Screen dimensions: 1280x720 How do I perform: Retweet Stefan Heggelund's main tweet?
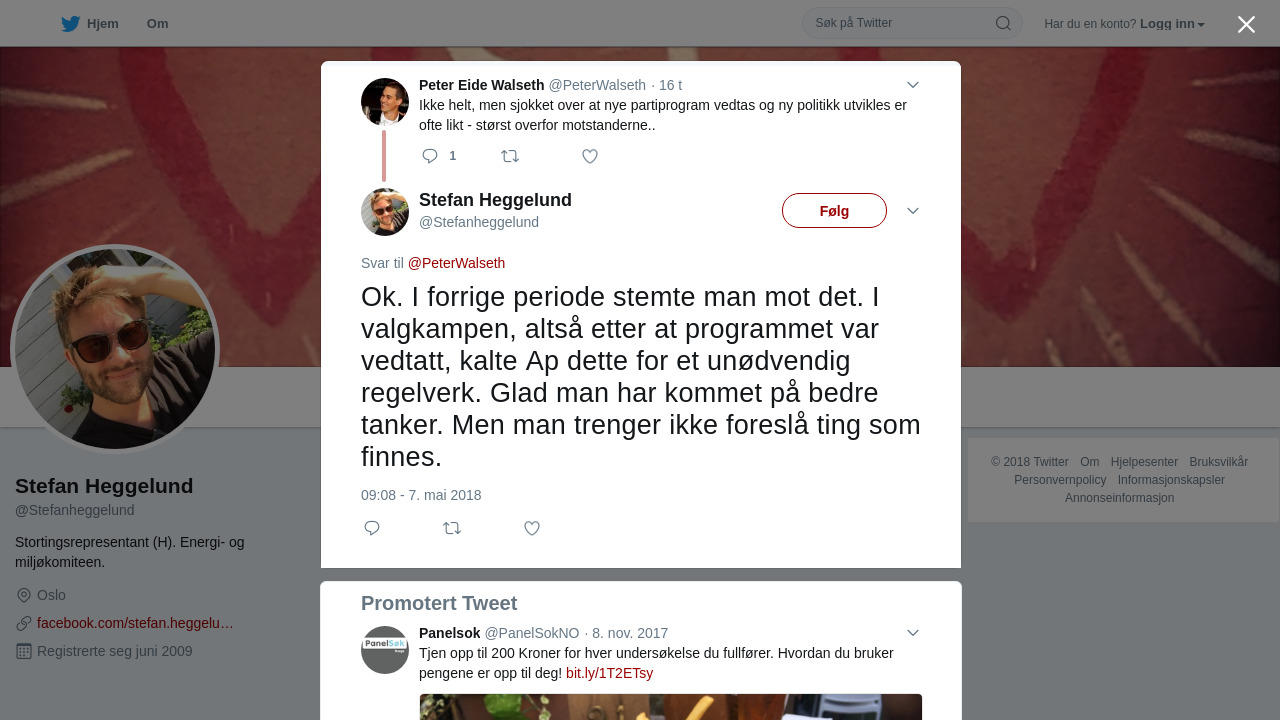[x=452, y=528]
